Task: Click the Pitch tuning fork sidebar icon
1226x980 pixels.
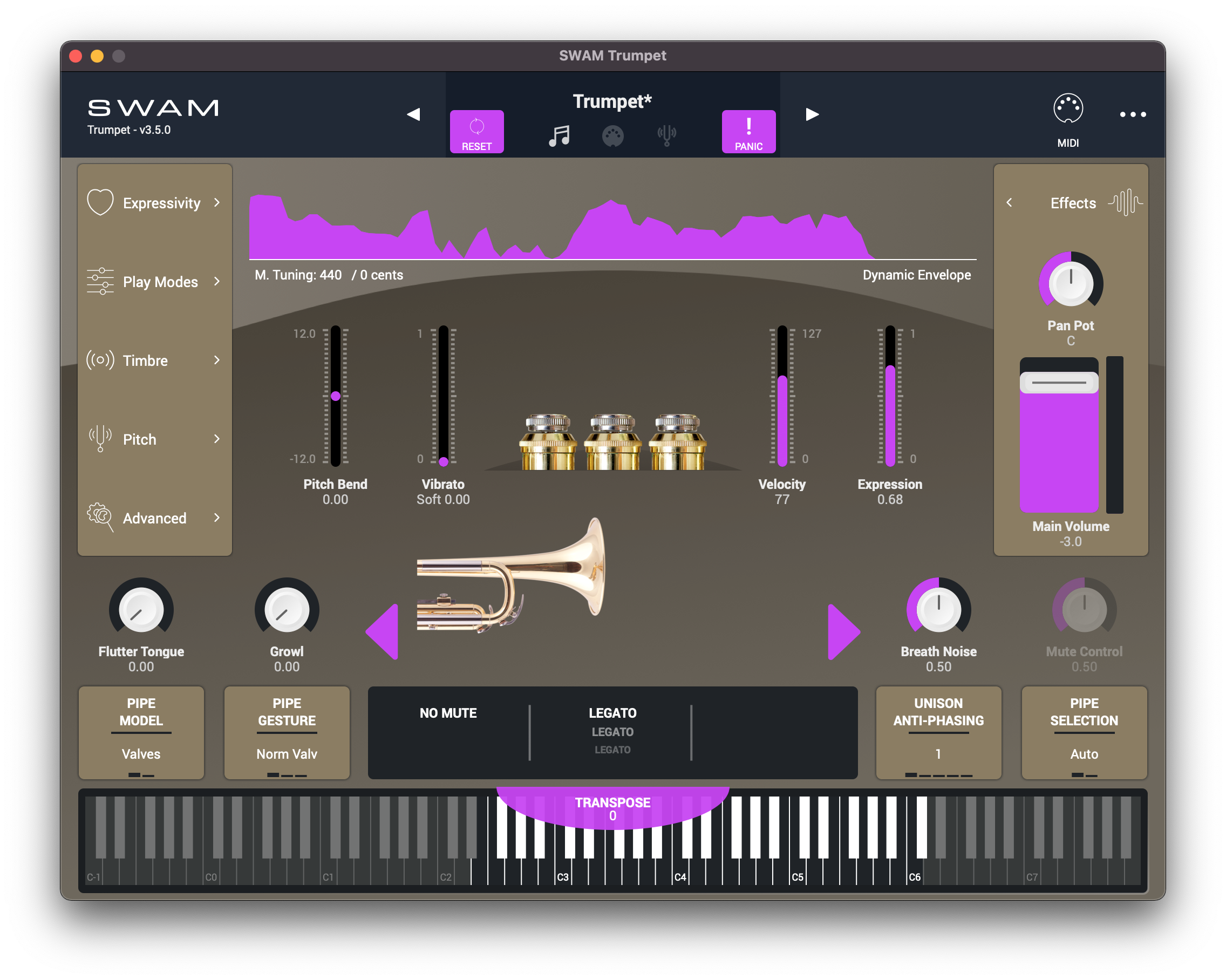Action: pyautogui.click(x=100, y=439)
